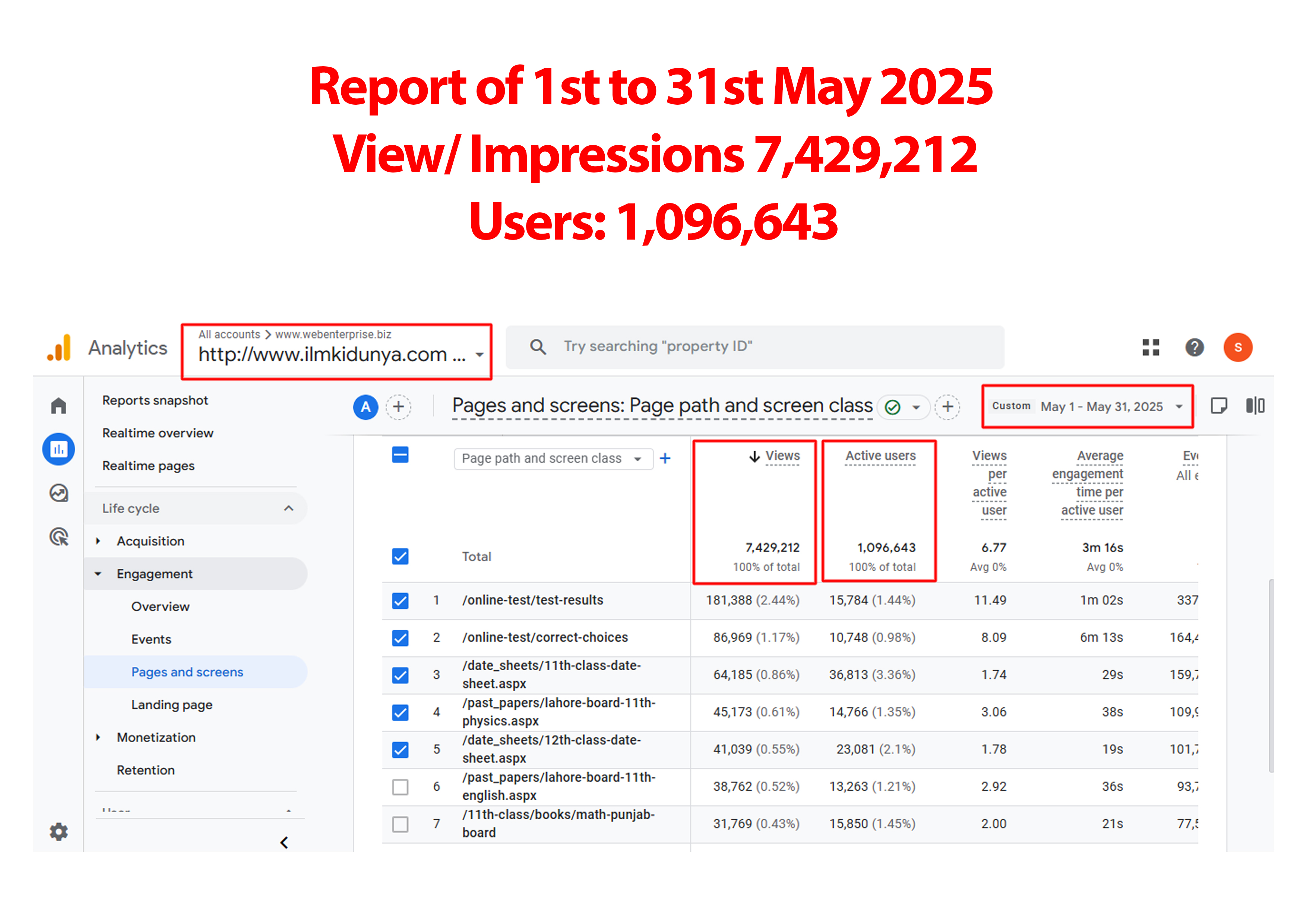Screen dimensions: 1307x924
Task: Click the 181,388 (2.44%) views cell
Action: 753,600
